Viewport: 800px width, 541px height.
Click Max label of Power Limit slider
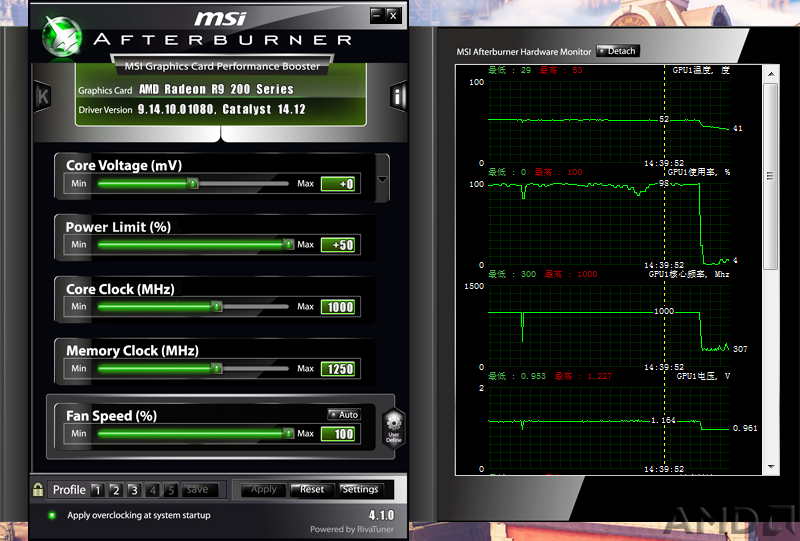[x=306, y=244]
